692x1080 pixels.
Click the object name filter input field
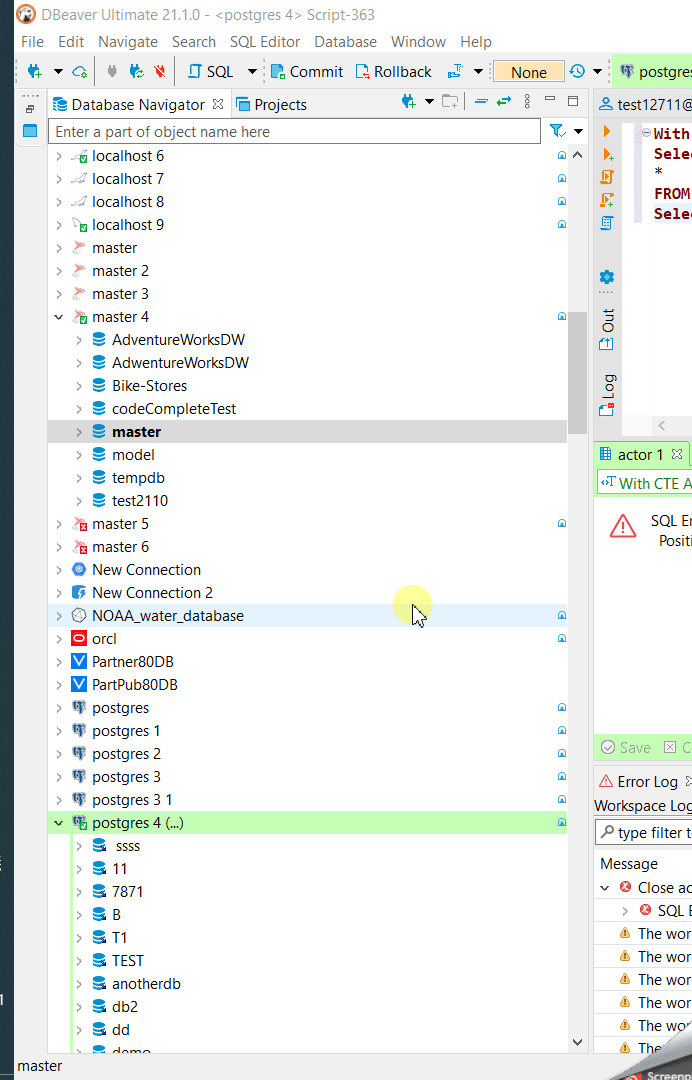tap(295, 132)
